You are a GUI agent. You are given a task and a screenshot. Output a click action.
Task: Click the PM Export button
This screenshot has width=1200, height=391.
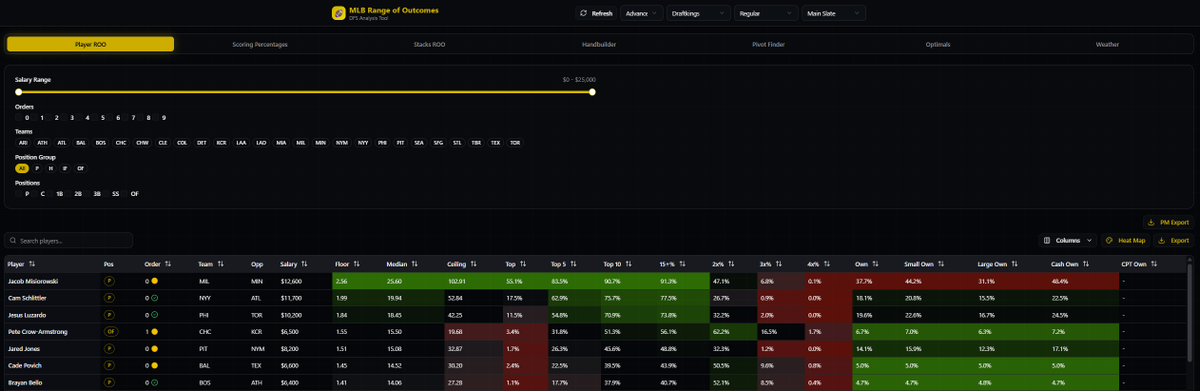[x=1168, y=222]
